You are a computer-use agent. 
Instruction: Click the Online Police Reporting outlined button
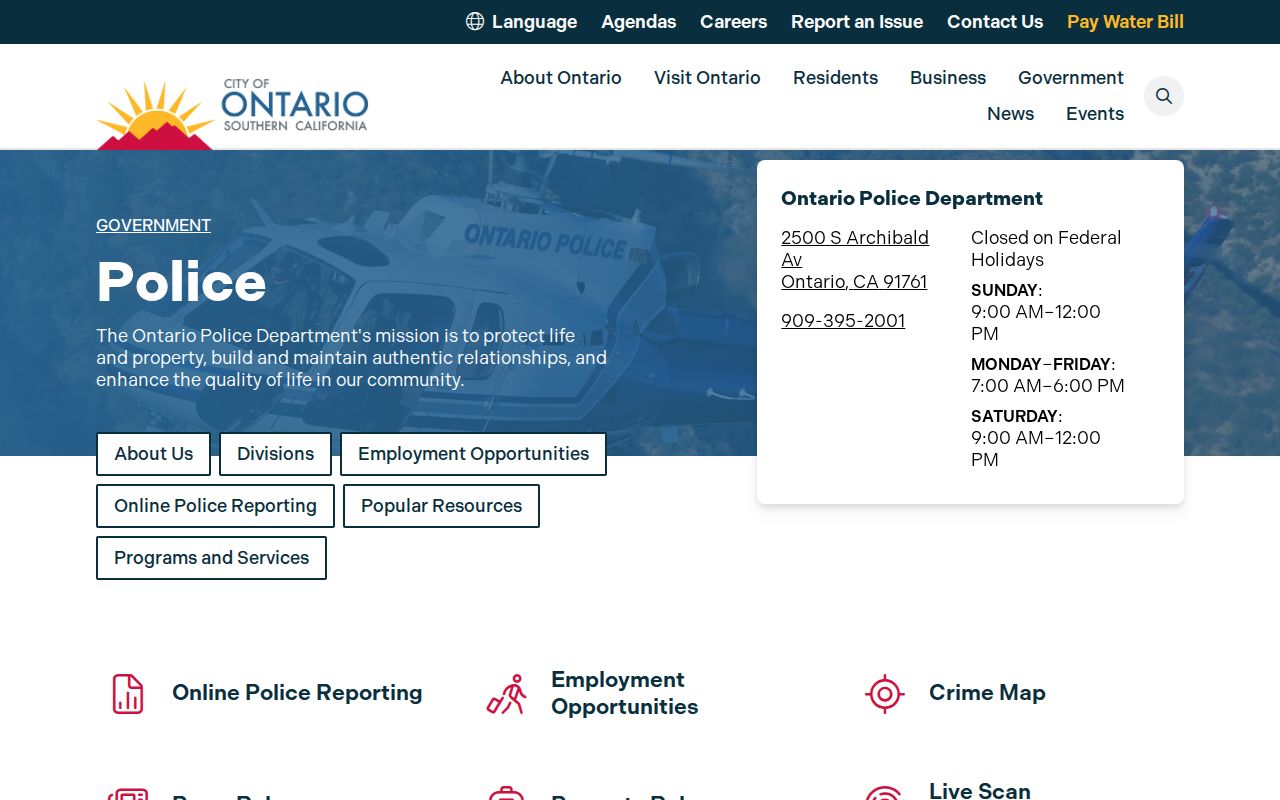(215, 506)
